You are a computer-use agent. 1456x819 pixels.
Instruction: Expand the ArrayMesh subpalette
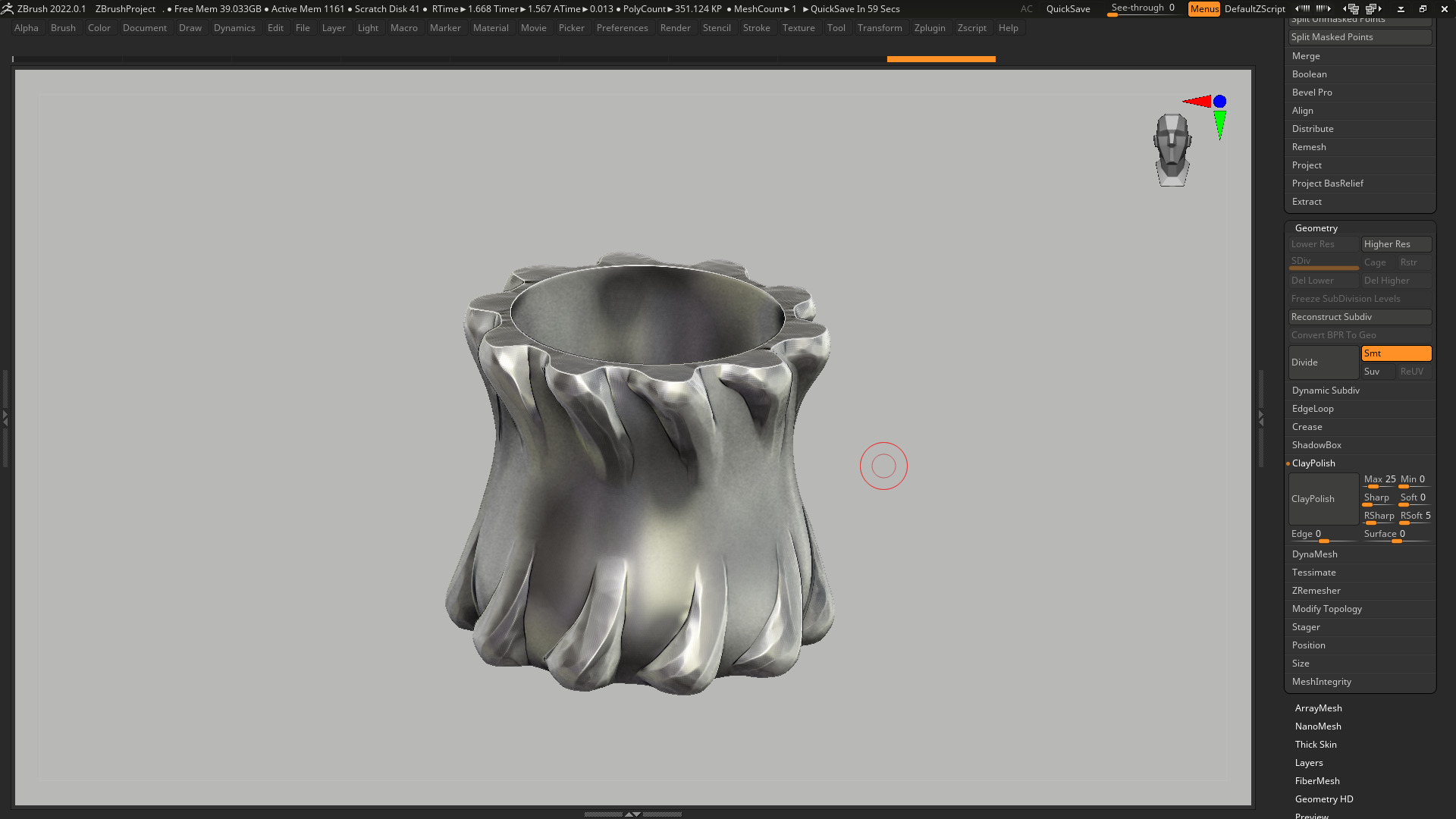point(1318,708)
